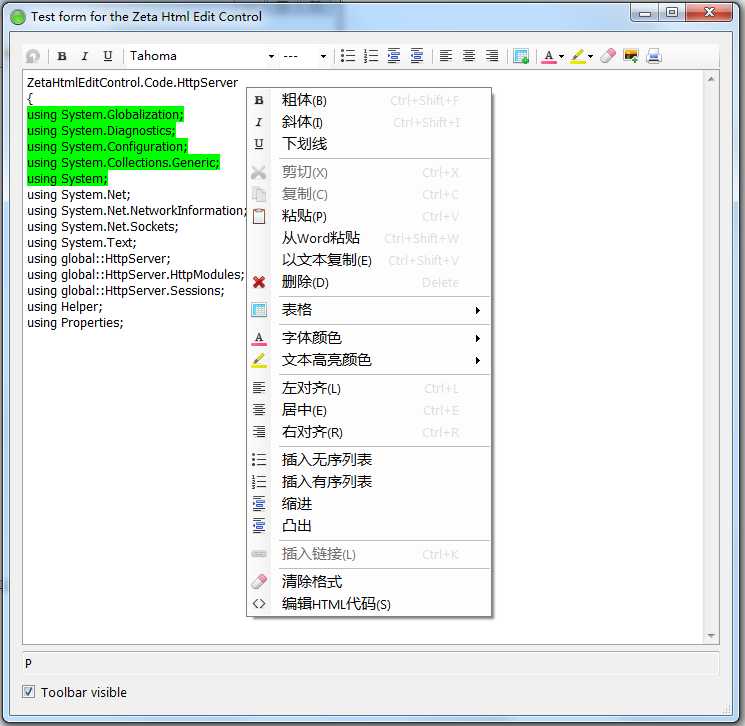The image size is (745, 726).
Task: Choose 左对齐(L) in context menu
Action: (370, 388)
